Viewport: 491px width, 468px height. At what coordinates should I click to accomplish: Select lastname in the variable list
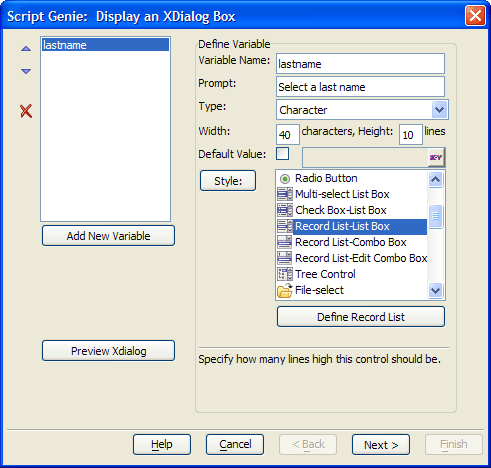click(x=105, y=45)
